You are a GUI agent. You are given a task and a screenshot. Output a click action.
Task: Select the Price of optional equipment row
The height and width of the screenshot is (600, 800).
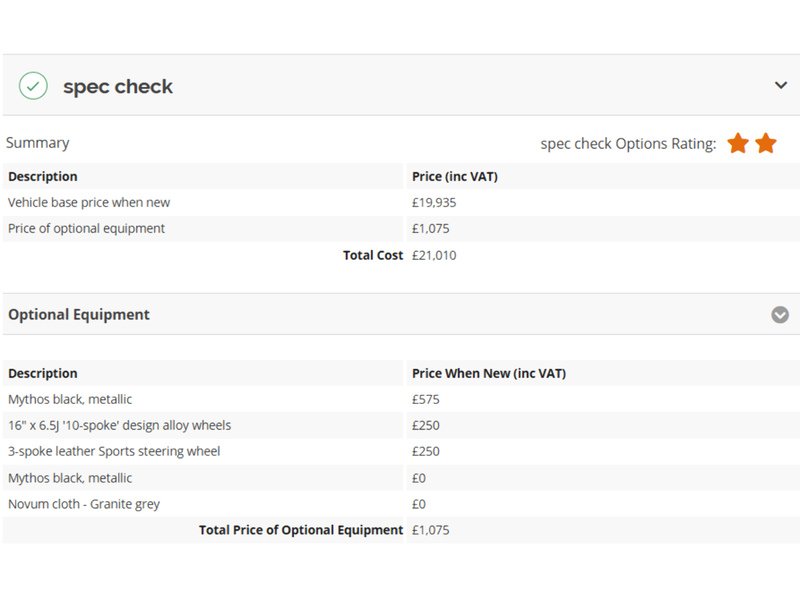pos(87,228)
